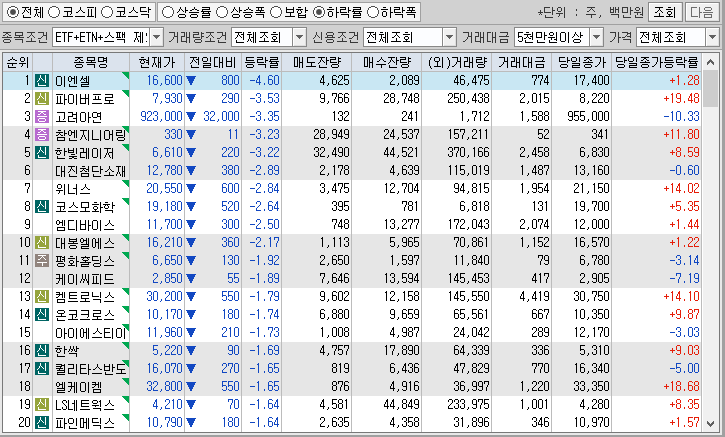
Task: Click the 신 badge icon for 파인메딕스
Action: 42,423
